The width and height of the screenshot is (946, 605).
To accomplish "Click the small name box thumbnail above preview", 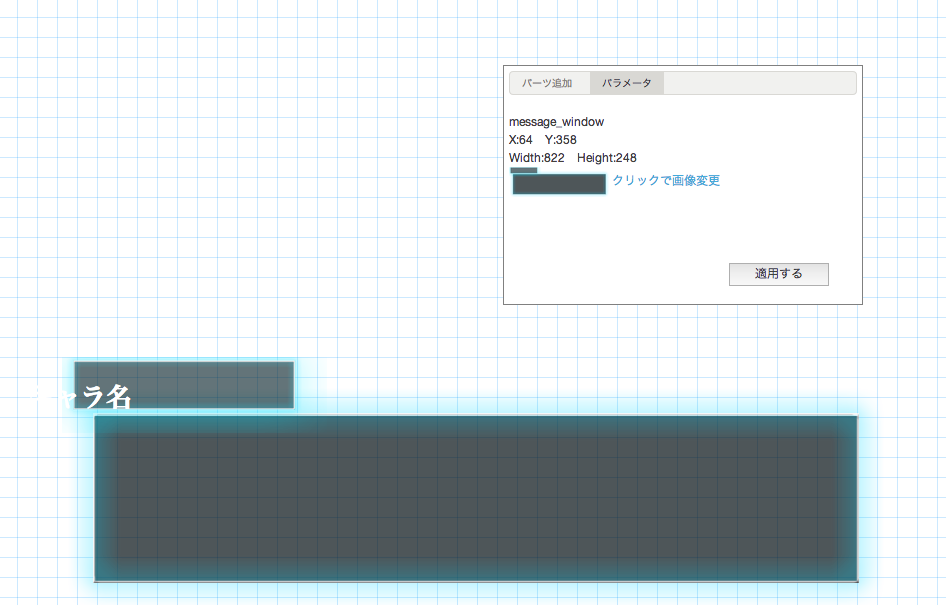I will click(x=523, y=170).
